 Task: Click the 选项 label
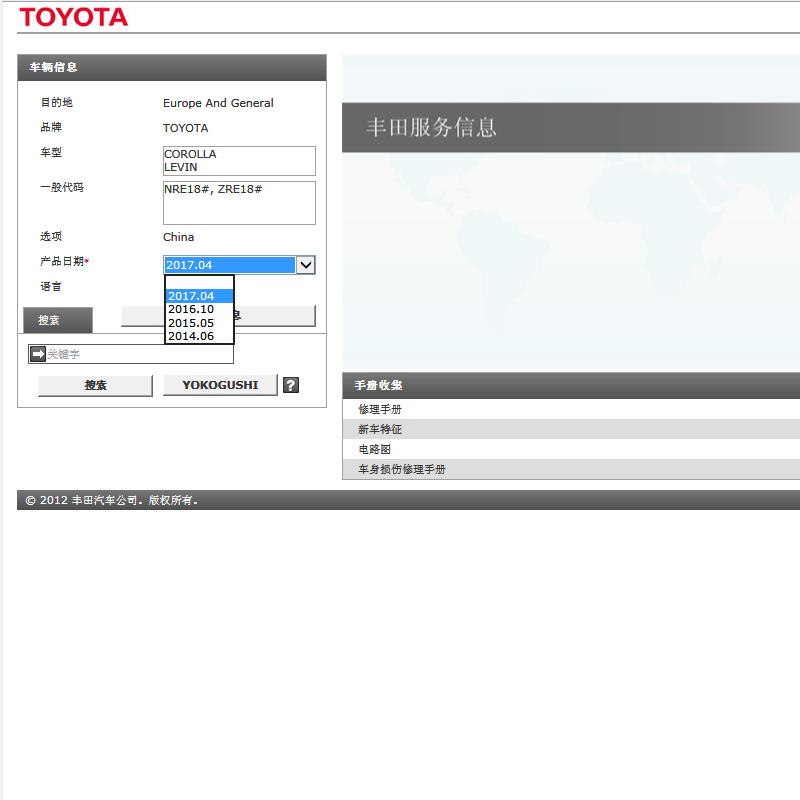51,236
